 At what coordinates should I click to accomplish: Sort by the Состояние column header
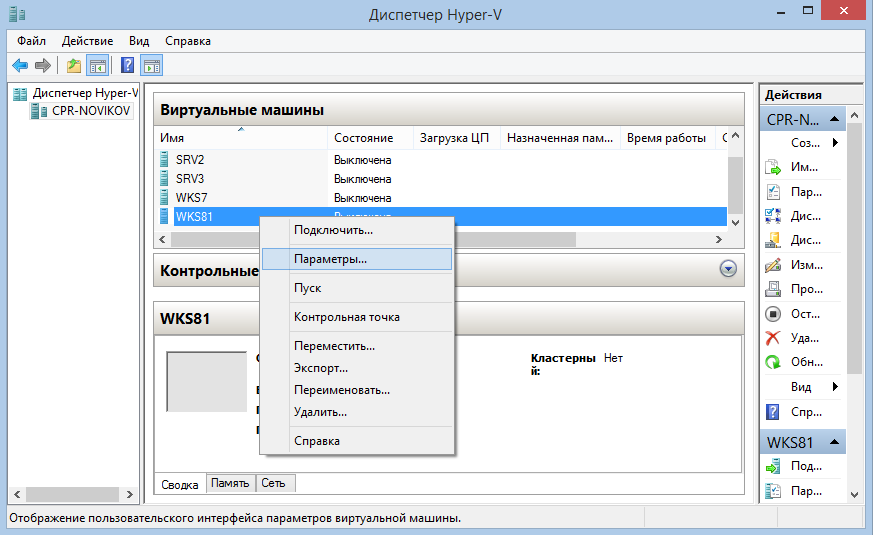point(363,138)
